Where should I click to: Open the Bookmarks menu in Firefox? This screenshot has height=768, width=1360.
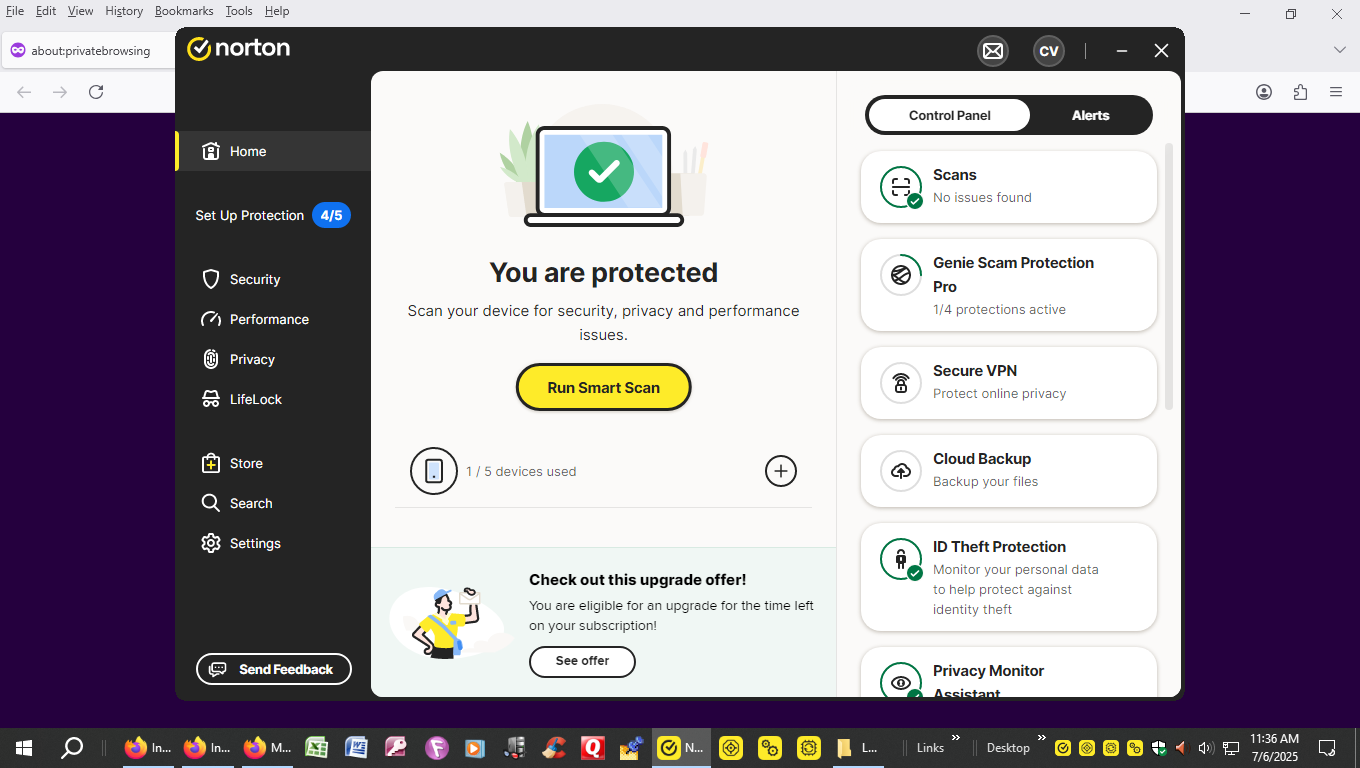tap(184, 11)
